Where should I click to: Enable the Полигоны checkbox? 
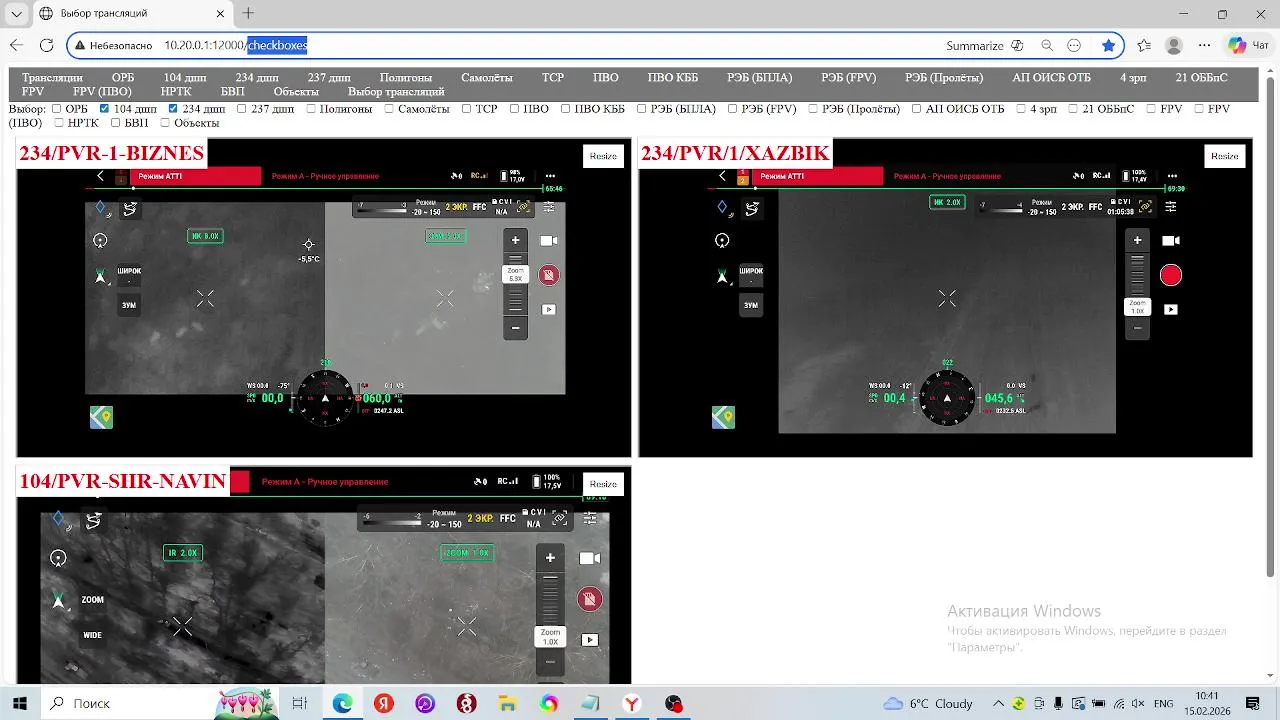[311, 109]
